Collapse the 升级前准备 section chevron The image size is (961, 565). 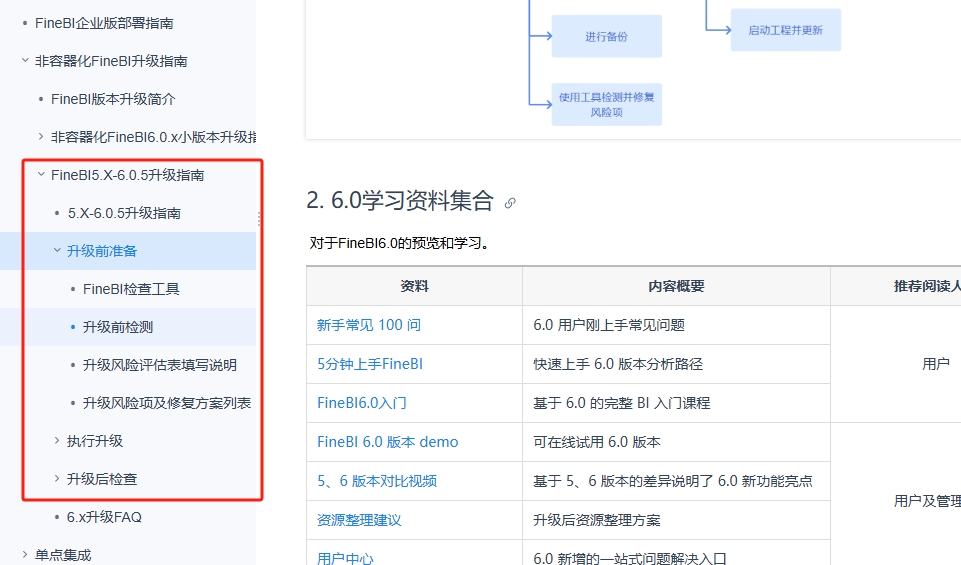coord(57,250)
